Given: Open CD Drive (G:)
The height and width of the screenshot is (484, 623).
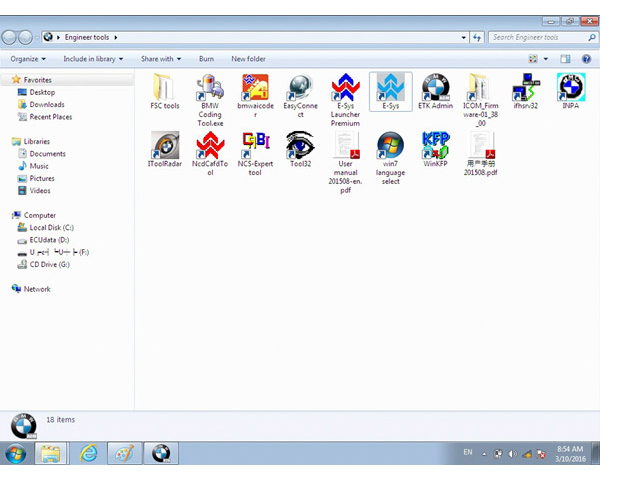Looking at the screenshot, I should tap(49, 265).
